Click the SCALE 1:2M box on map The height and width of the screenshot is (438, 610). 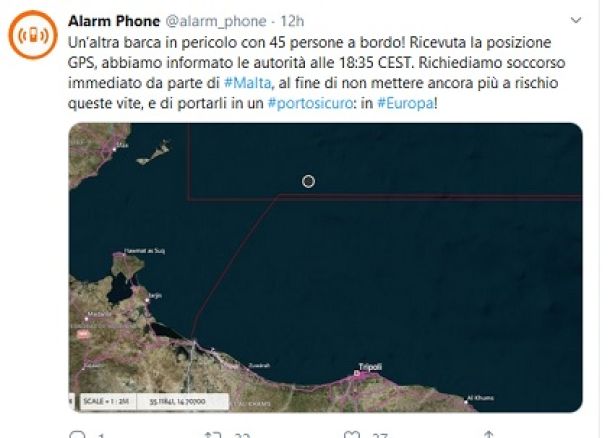pos(105,401)
